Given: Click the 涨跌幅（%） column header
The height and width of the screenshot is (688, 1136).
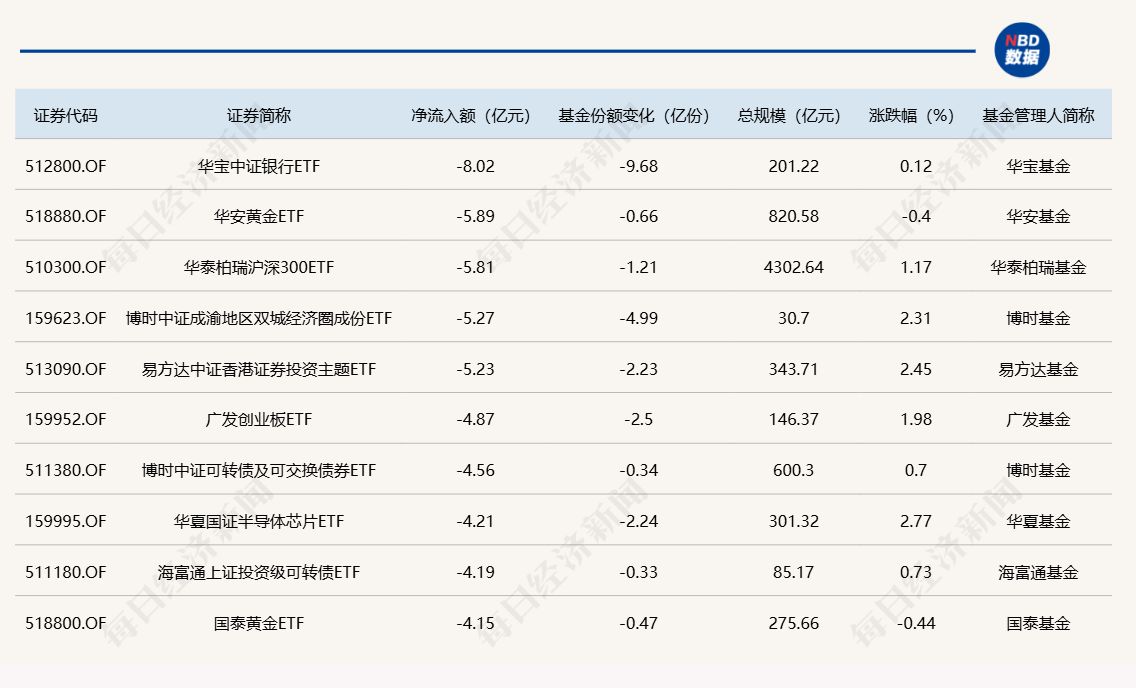Looking at the screenshot, I should tap(916, 116).
